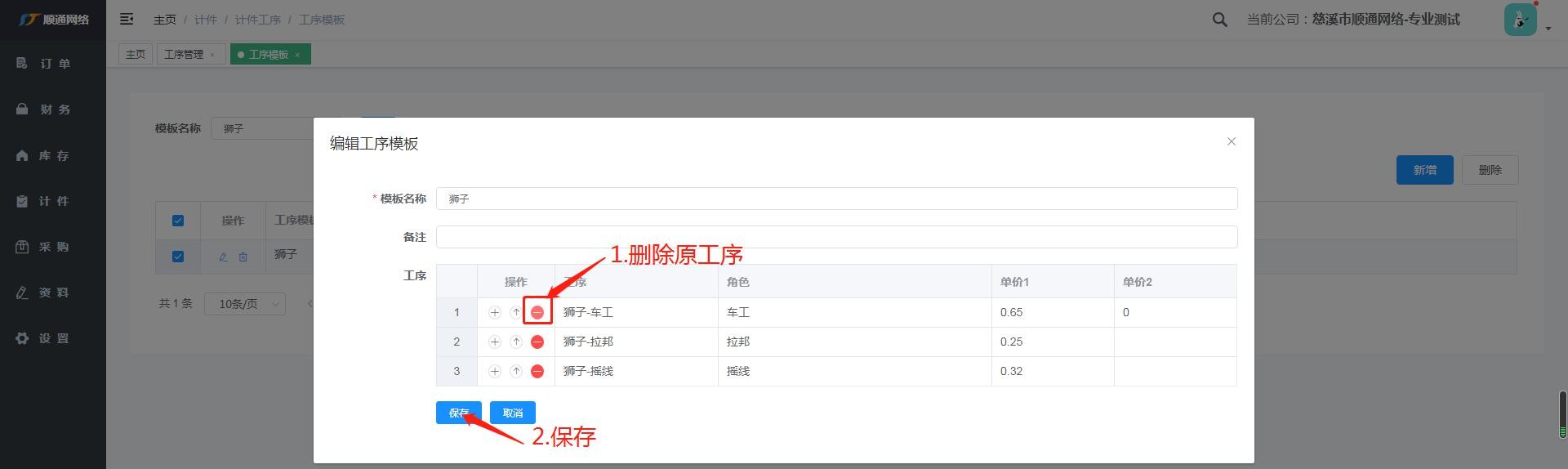Open the 订单 sidebar menu
1568x469 pixels.
pos(53,64)
